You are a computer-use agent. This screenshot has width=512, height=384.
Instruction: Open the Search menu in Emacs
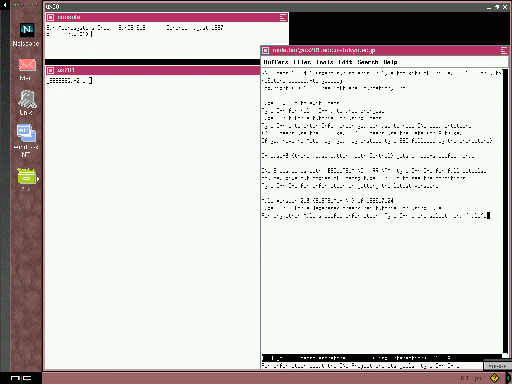(x=368, y=62)
